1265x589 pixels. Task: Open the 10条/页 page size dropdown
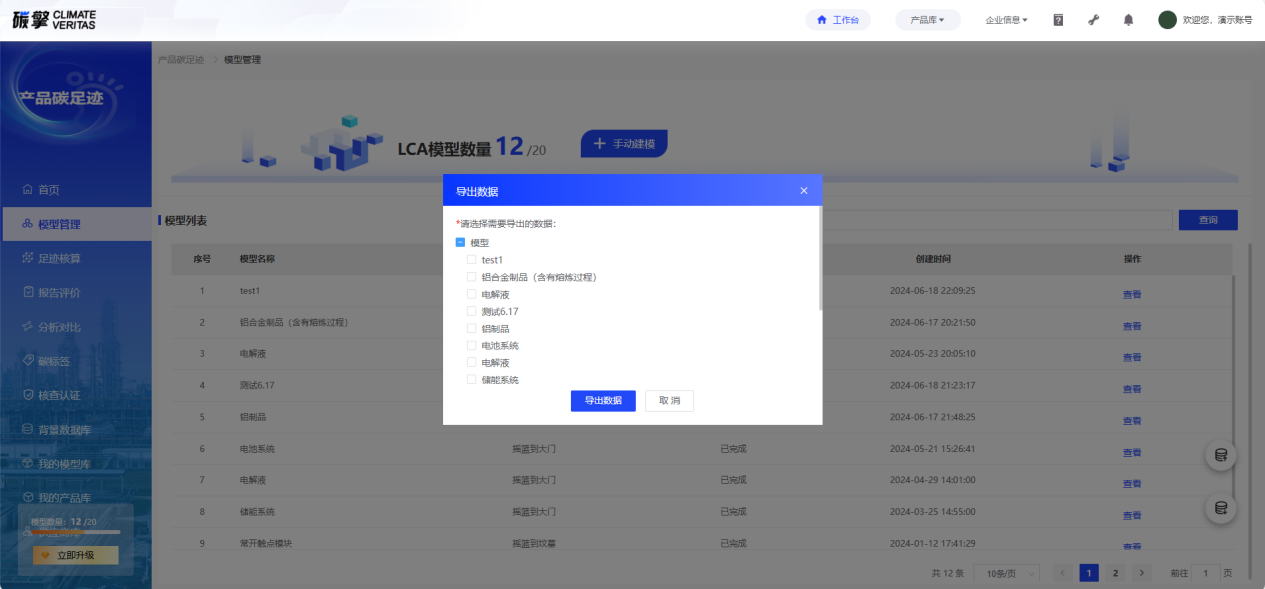(1006, 573)
